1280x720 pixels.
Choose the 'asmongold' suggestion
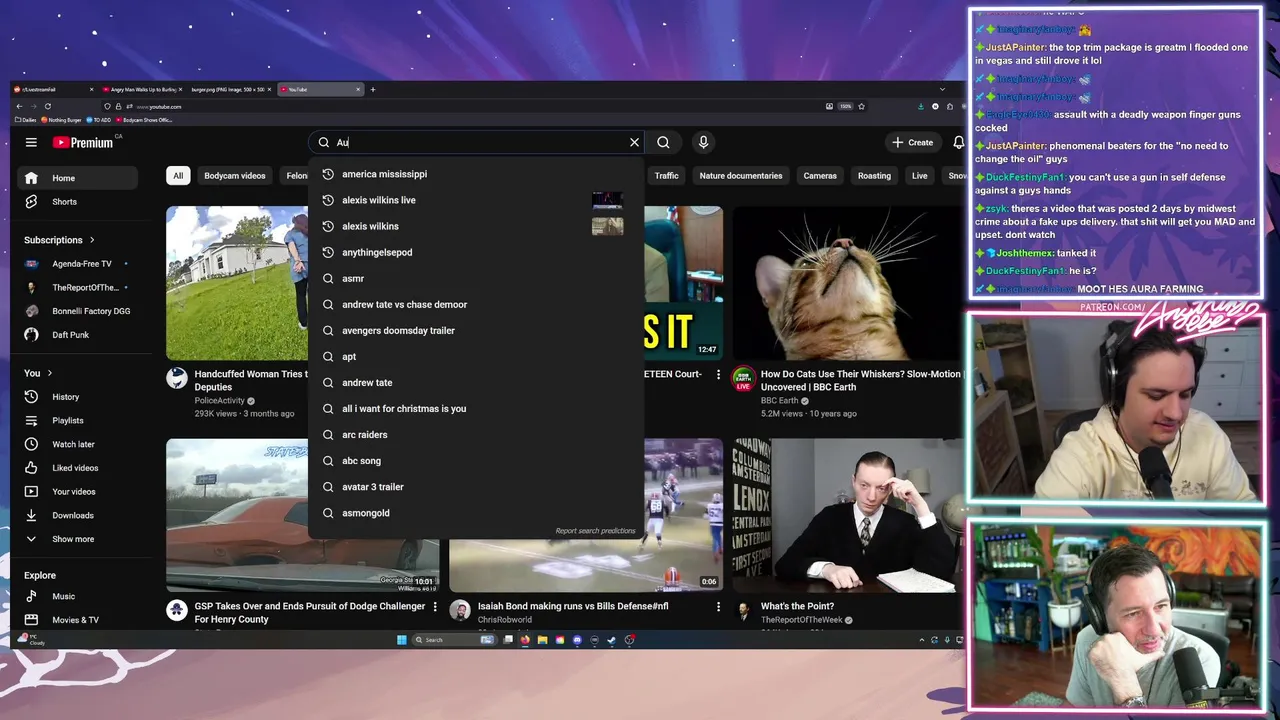(x=475, y=512)
